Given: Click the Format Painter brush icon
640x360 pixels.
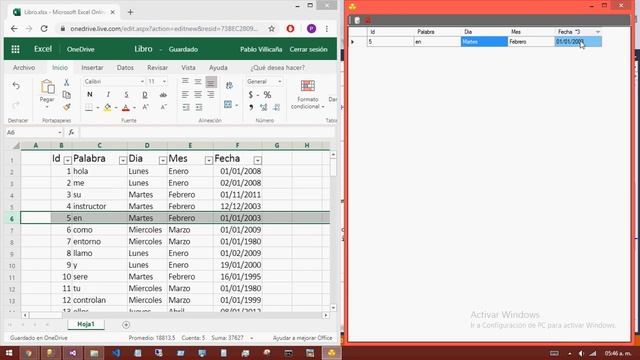Looking at the screenshot, I should coord(66,107).
